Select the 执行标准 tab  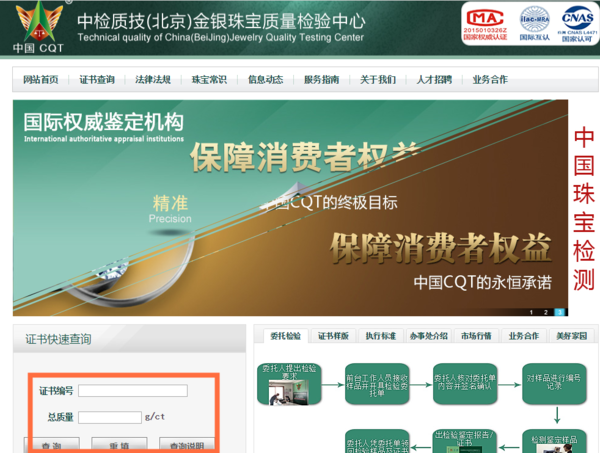coord(381,336)
